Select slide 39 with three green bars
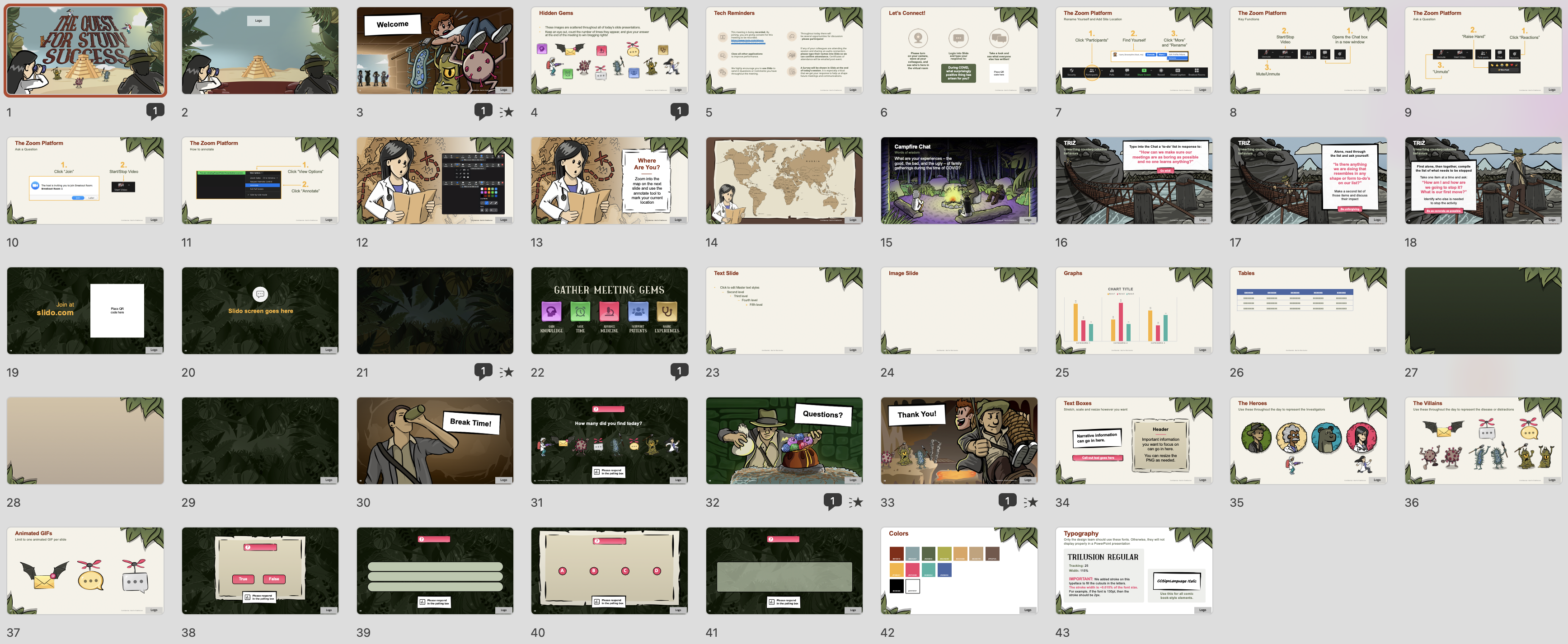The width and height of the screenshot is (1568, 644). point(435,571)
